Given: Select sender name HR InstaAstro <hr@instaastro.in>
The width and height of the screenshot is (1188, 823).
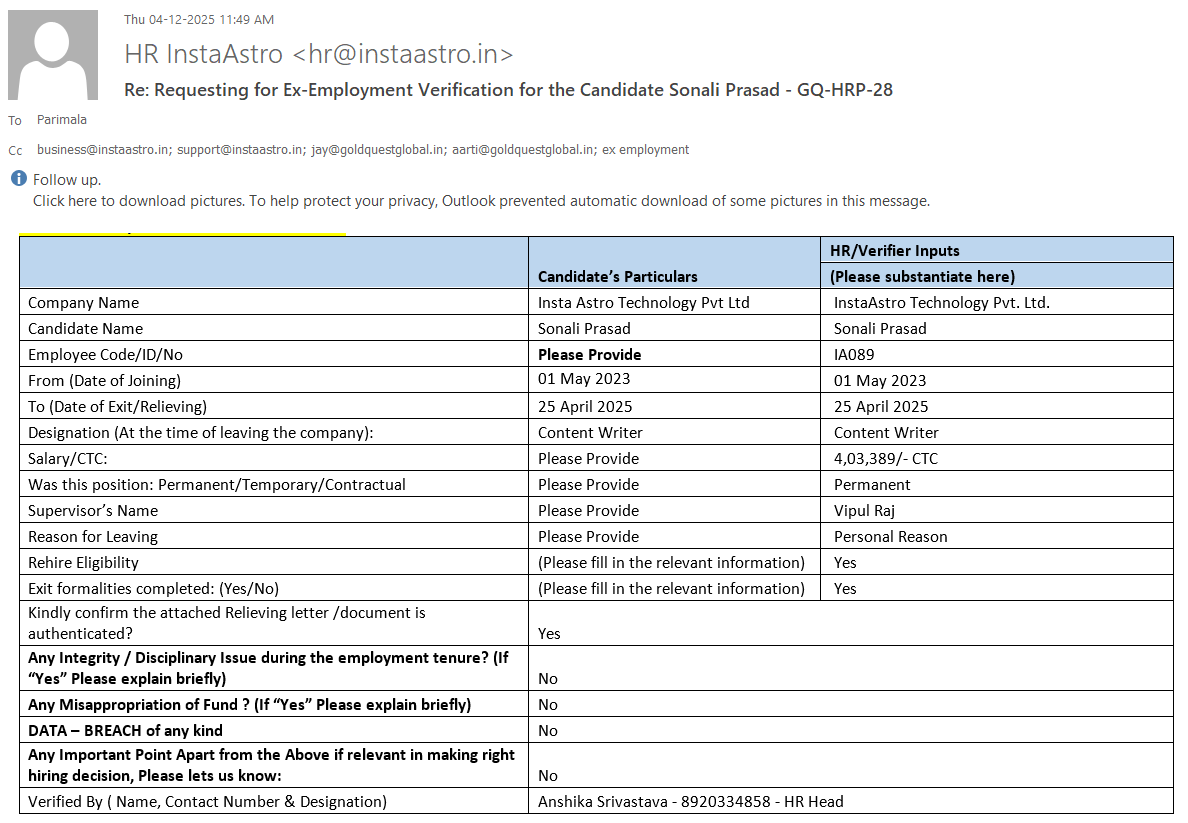Looking at the screenshot, I should pos(319,54).
